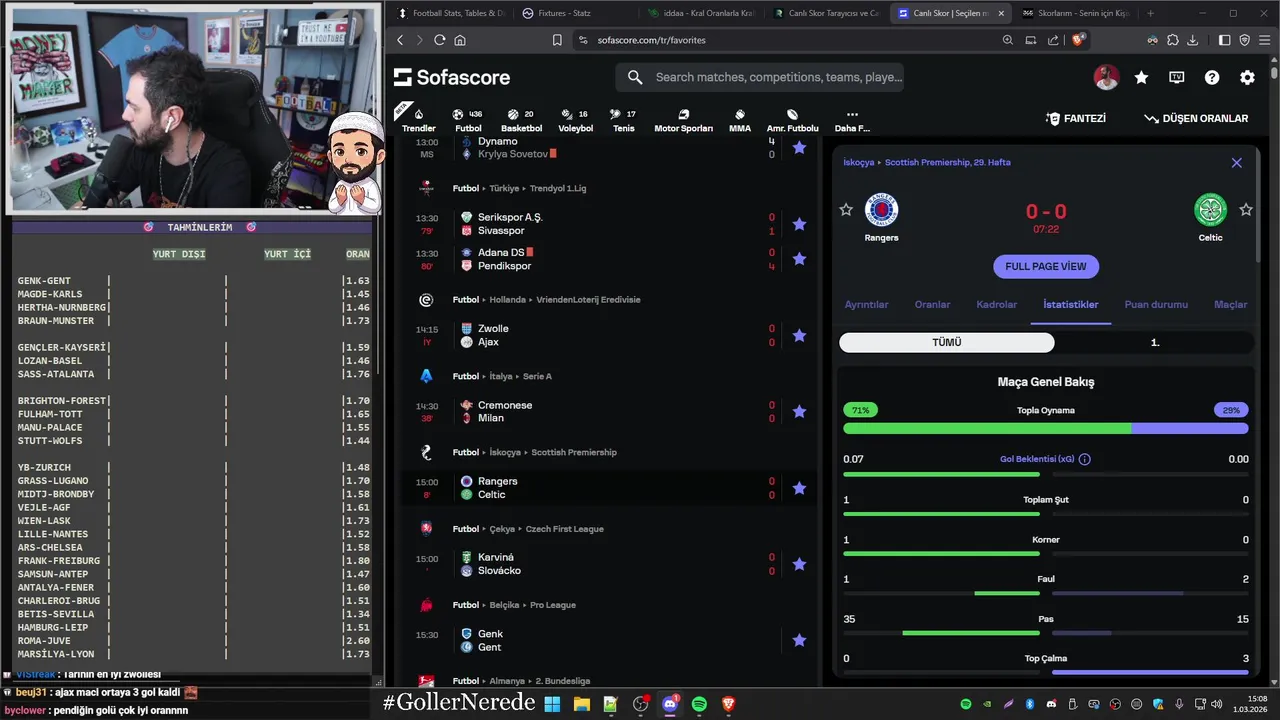
Task: Open the favorites star in Sofascore header
Action: point(1142,77)
